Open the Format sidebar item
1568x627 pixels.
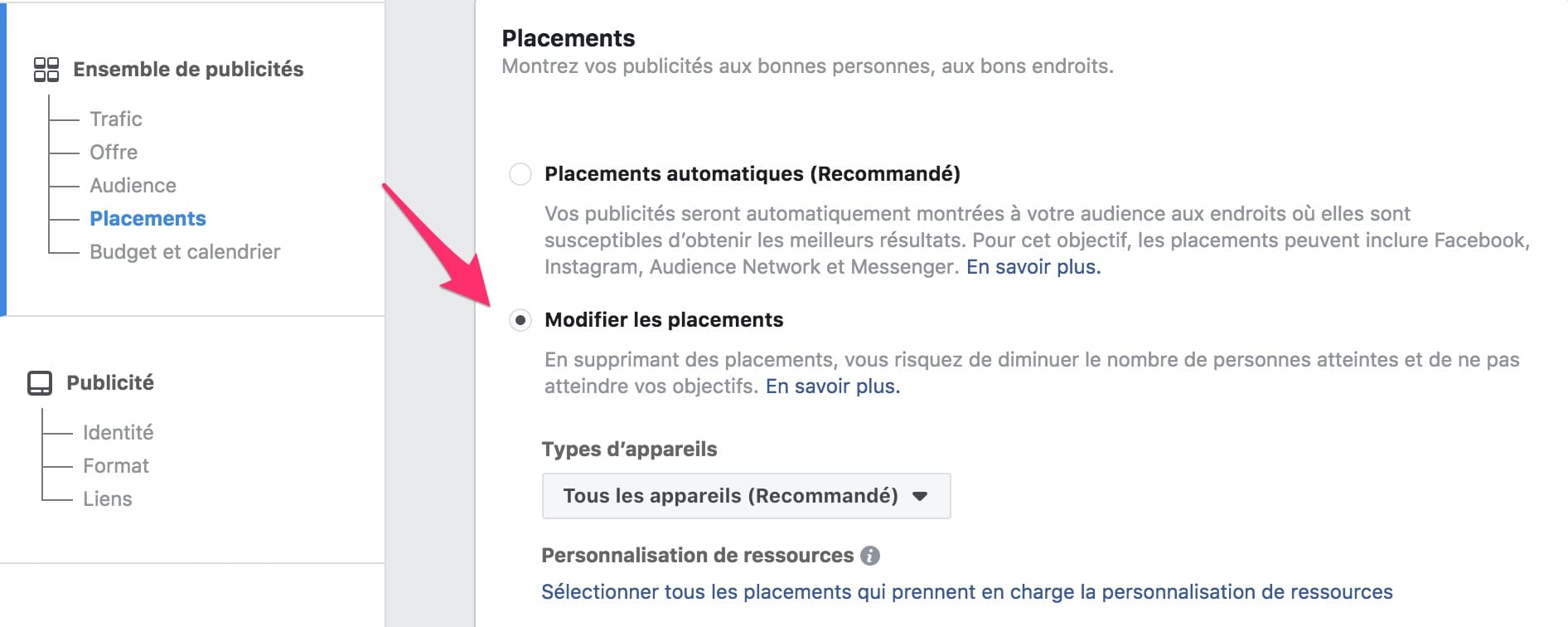(116, 466)
